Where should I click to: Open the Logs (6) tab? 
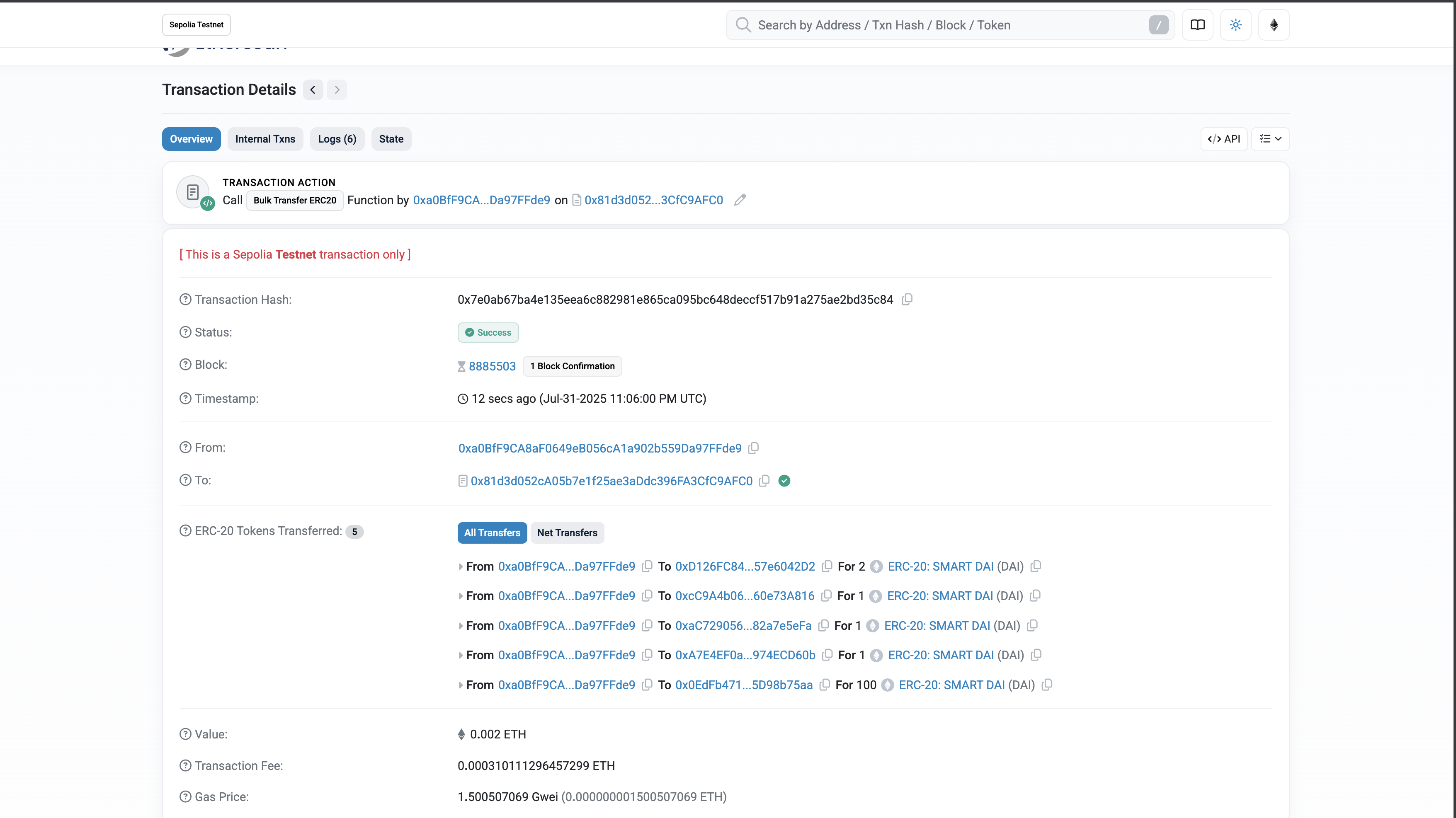click(337, 138)
